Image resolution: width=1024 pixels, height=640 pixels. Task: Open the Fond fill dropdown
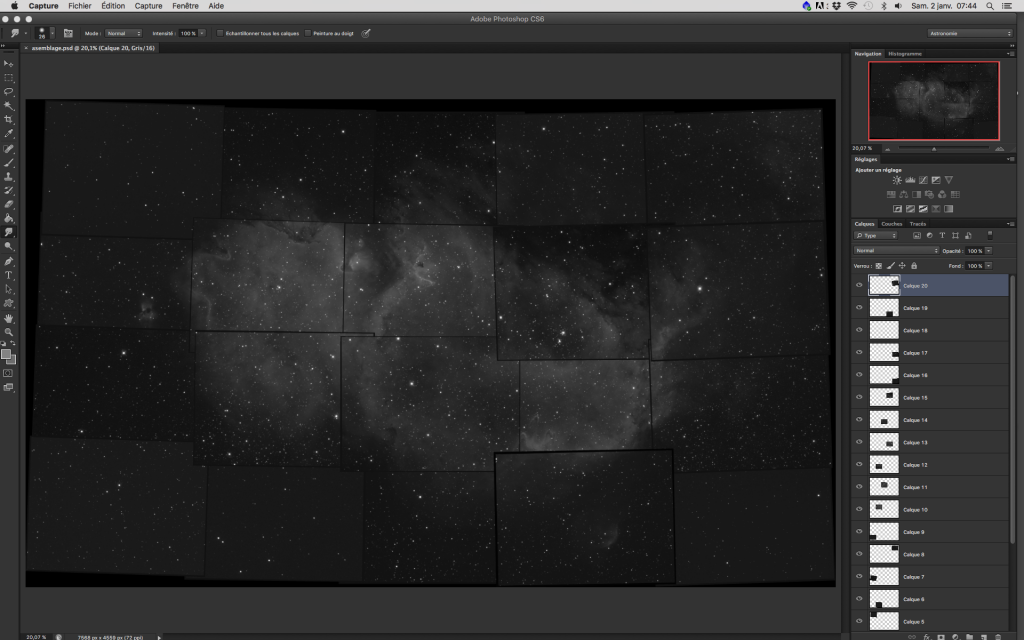(989, 266)
